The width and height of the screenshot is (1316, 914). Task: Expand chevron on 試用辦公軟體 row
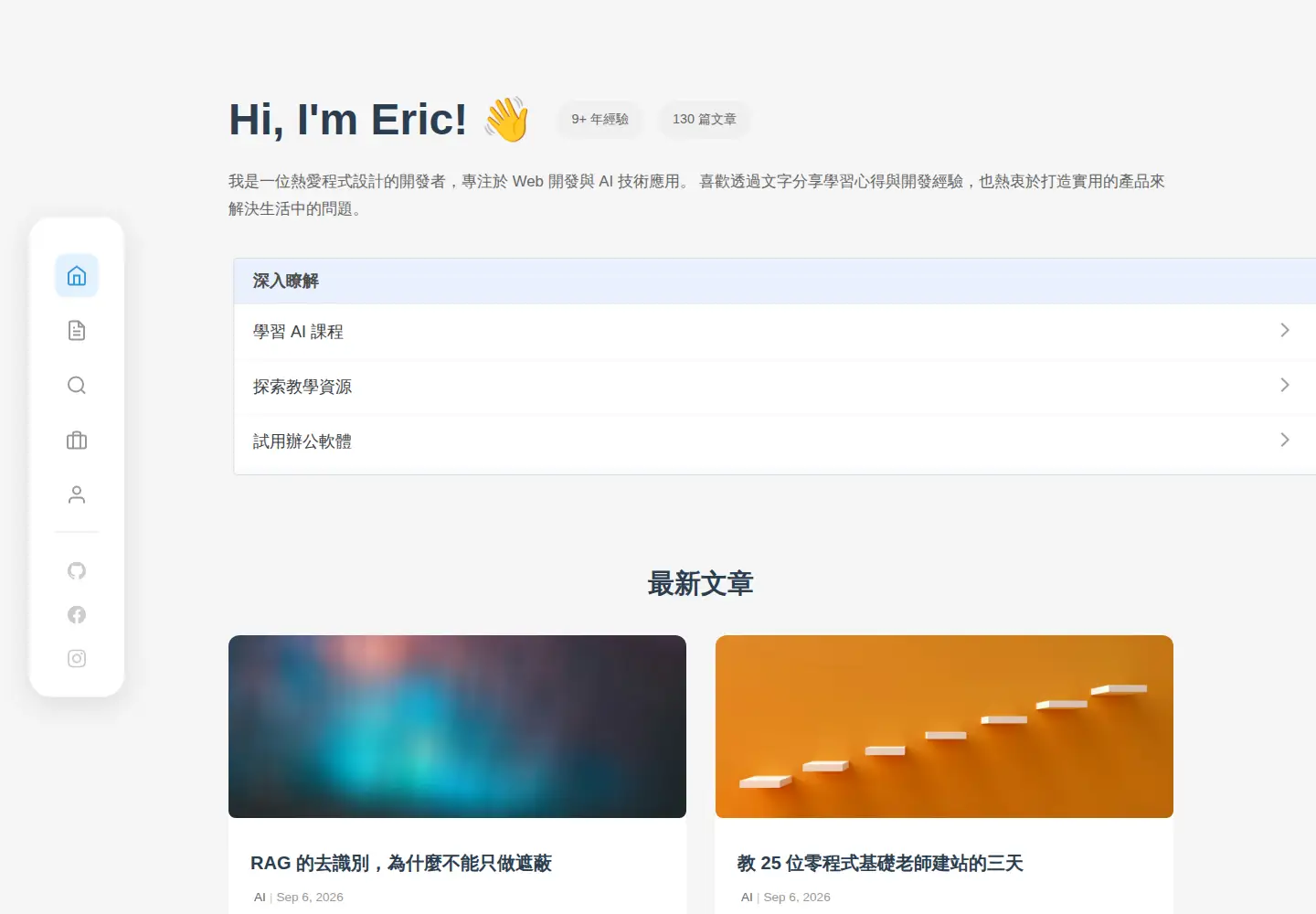[x=1285, y=440]
